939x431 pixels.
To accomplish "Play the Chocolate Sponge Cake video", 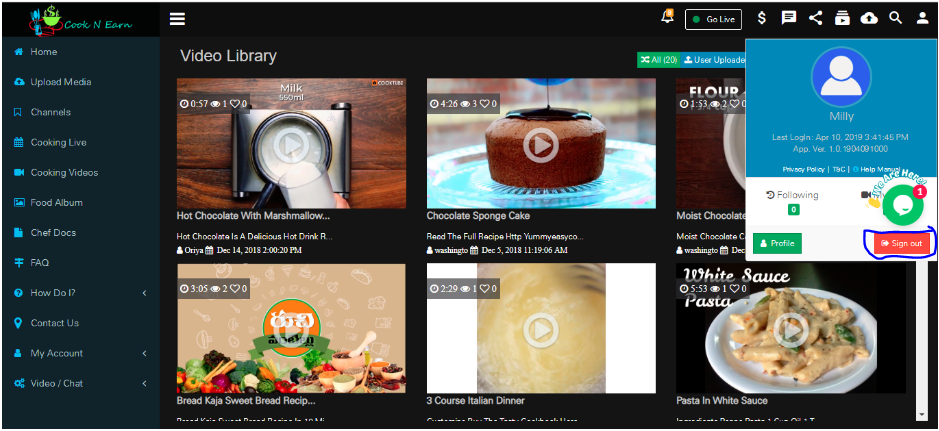I will point(541,144).
